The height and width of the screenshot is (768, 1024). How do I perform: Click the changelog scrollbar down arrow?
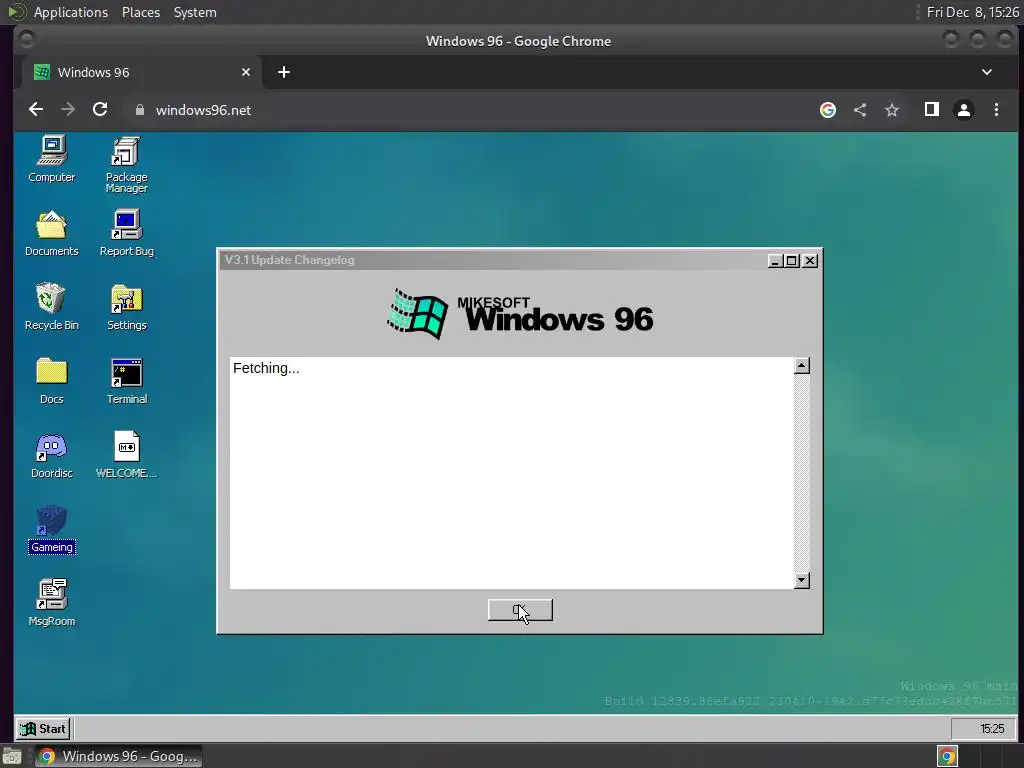tap(802, 580)
